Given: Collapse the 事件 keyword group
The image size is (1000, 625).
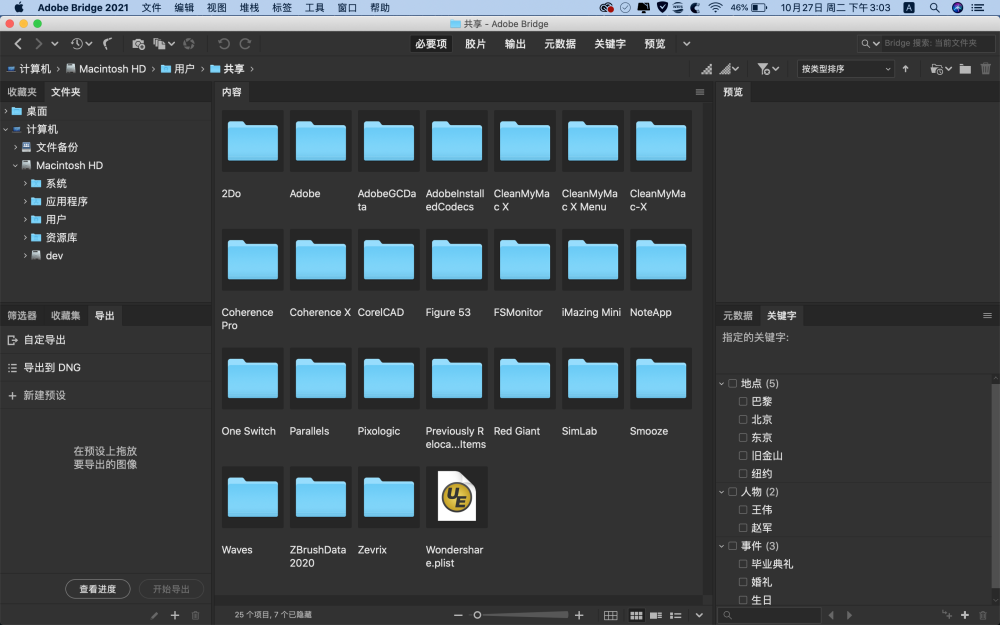Looking at the screenshot, I should (x=722, y=546).
